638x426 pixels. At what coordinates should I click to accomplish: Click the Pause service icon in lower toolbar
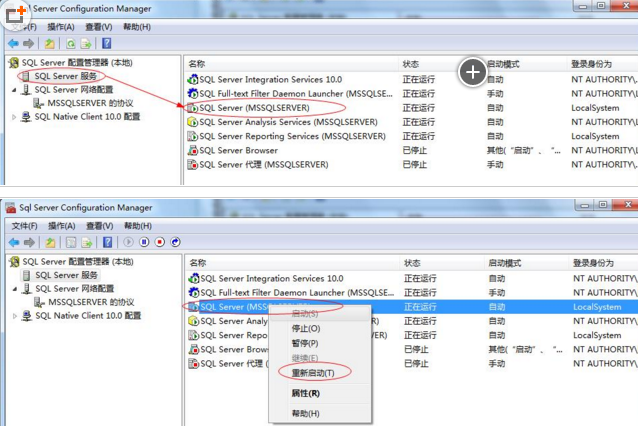tap(144, 242)
